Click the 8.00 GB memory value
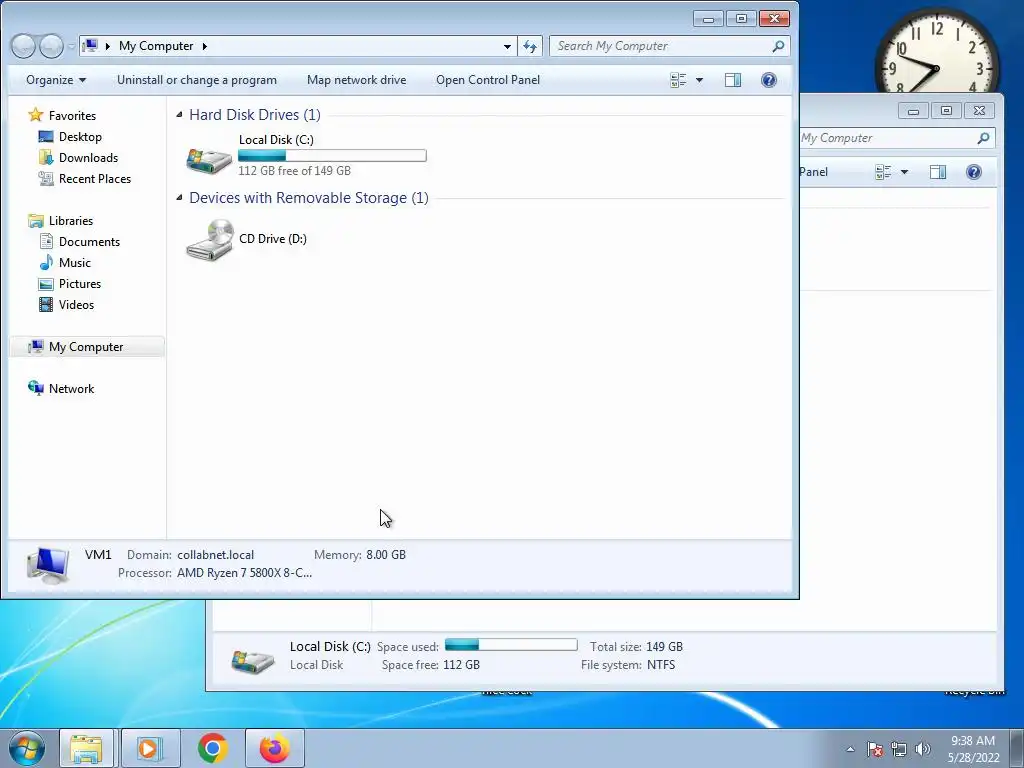Screen dimensions: 1024x768 coord(386,555)
